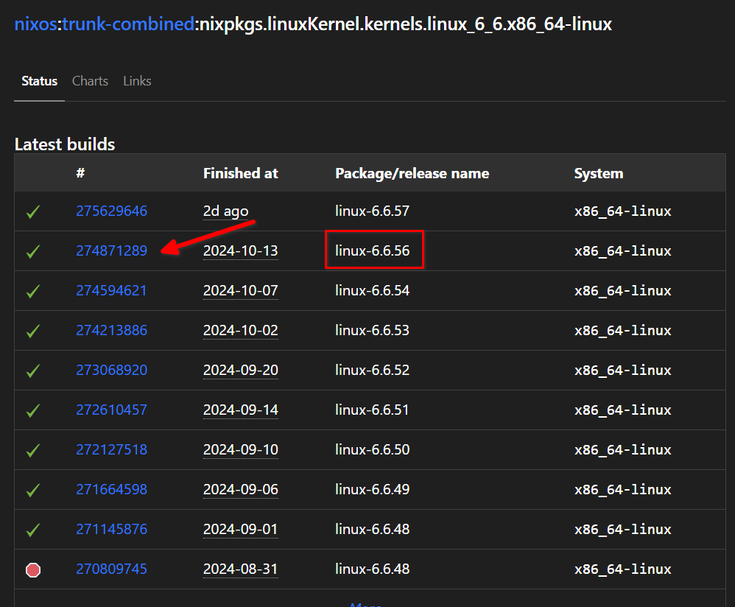The width and height of the screenshot is (735, 607).
Task: Open the trunk-combined jobset link
Action: click(x=128, y=24)
